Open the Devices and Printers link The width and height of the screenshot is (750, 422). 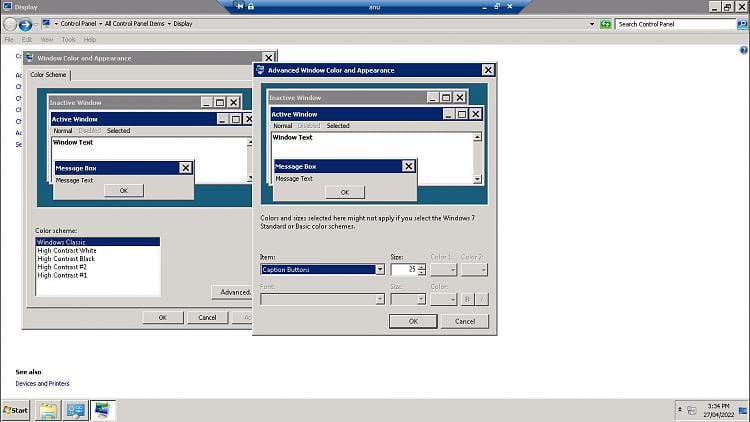point(42,384)
